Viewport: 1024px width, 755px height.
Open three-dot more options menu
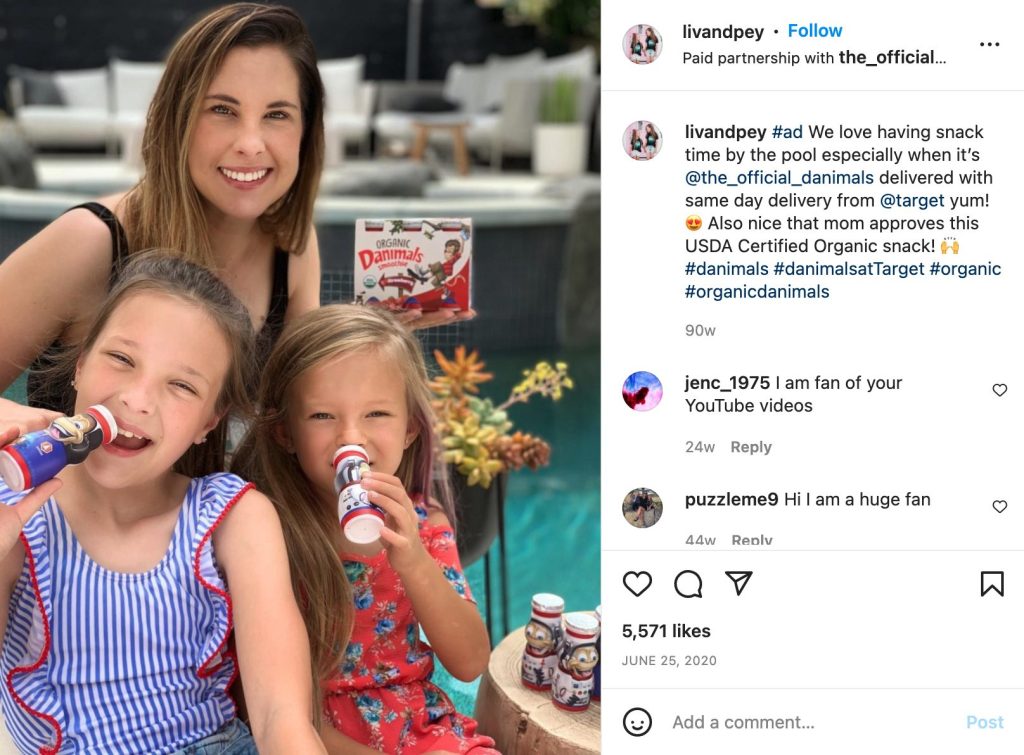coord(989,44)
